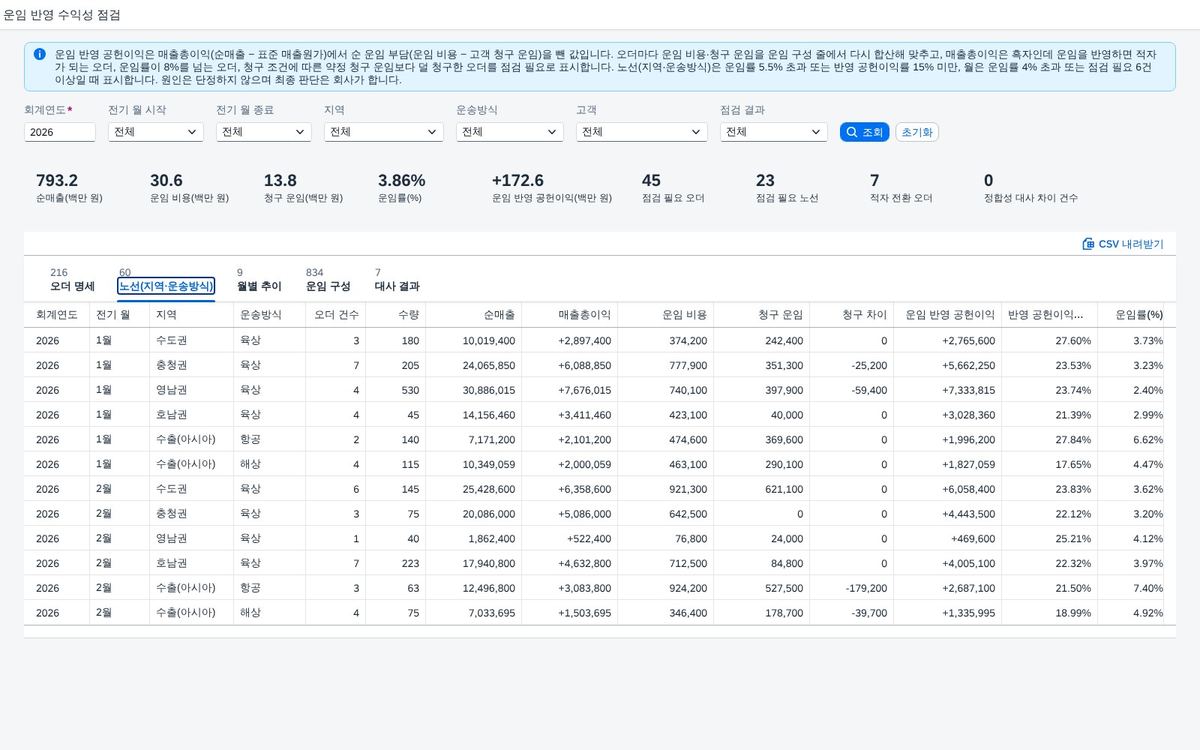The width and height of the screenshot is (1200, 750).
Task: Open the 전기 월 시작 dropdown
Action: 156,132
